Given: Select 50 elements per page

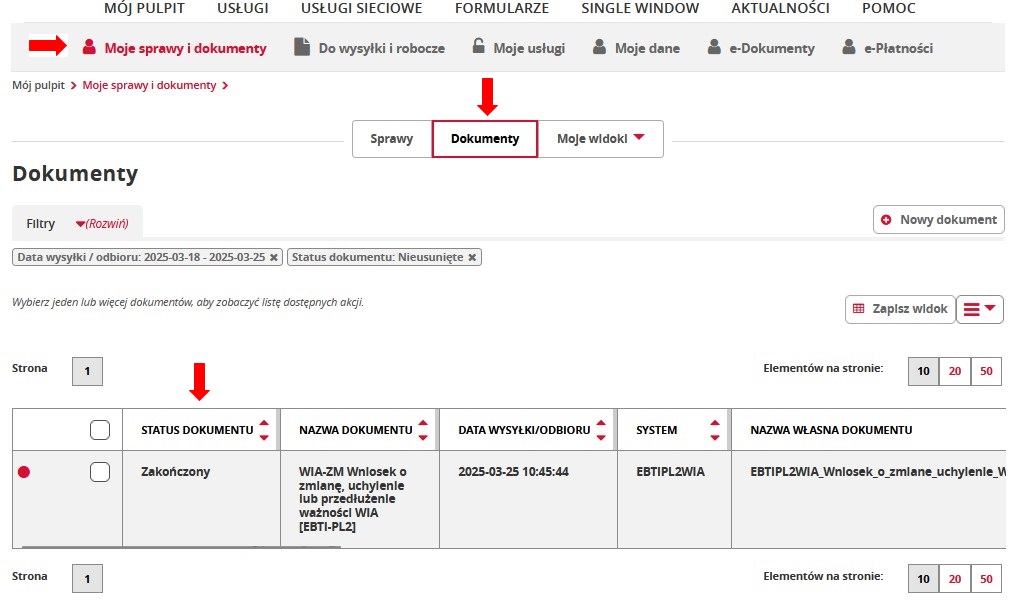Looking at the screenshot, I should tap(986, 371).
